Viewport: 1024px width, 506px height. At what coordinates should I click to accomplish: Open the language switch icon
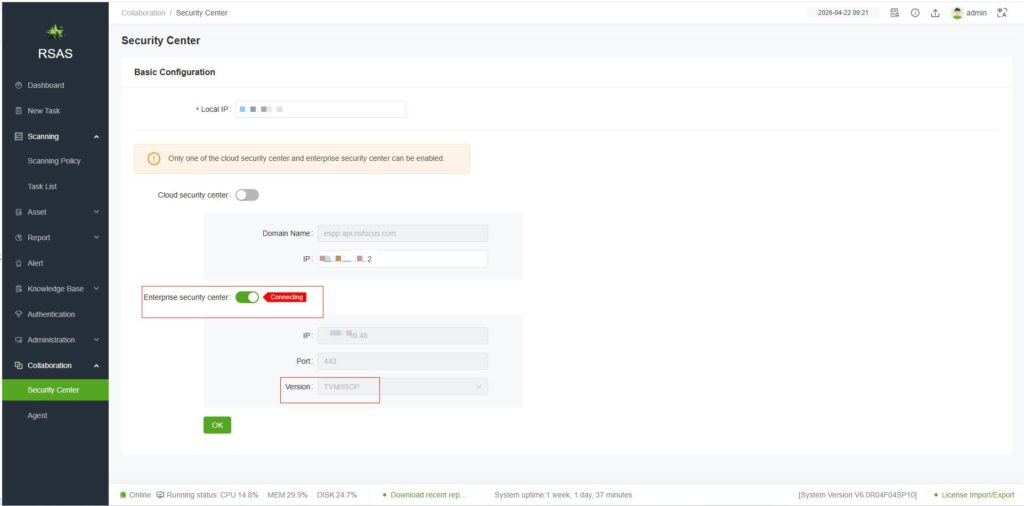[1002, 13]
